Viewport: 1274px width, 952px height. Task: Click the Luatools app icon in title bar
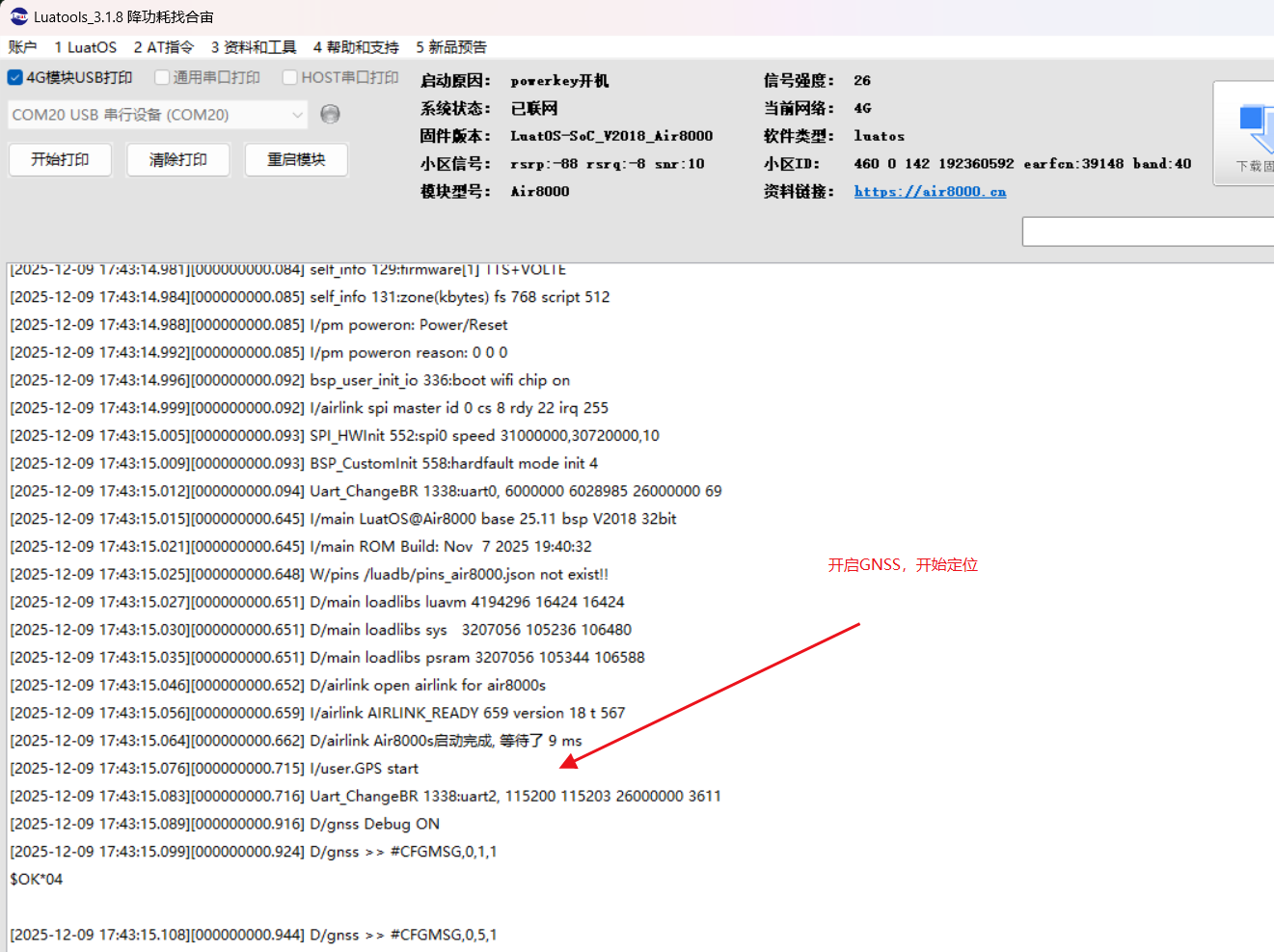tap(19, 16)
